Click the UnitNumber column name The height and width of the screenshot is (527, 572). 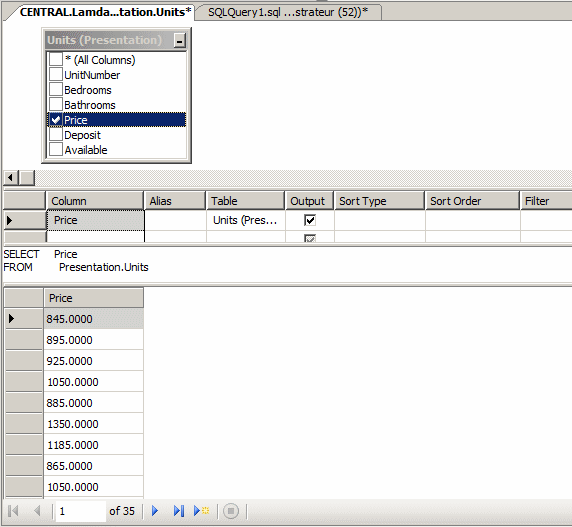[92, 75]
